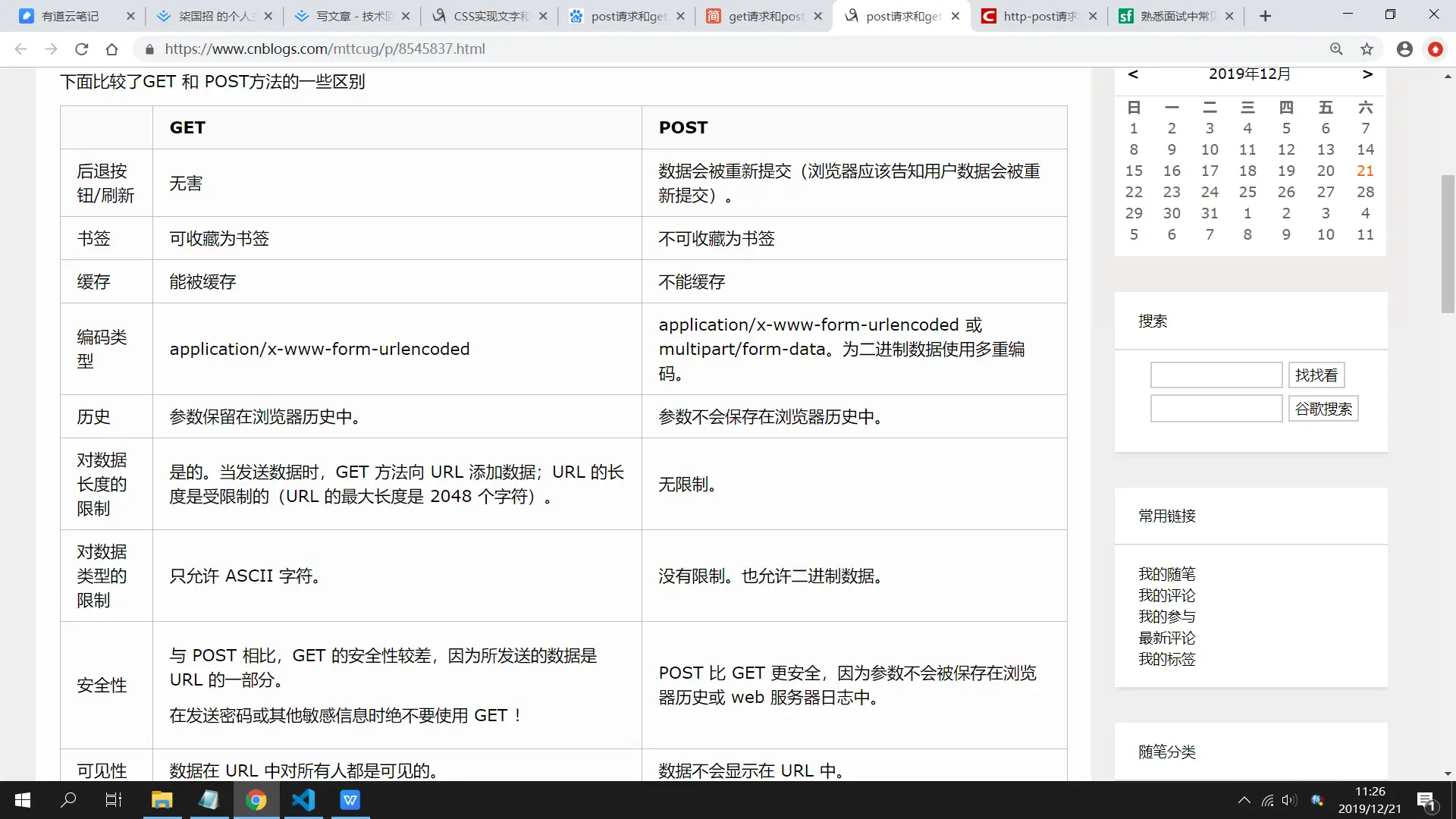Go to next month in calendar
The height and width of the screenshot is (819, 1456).
click(x=1367, y=74)
